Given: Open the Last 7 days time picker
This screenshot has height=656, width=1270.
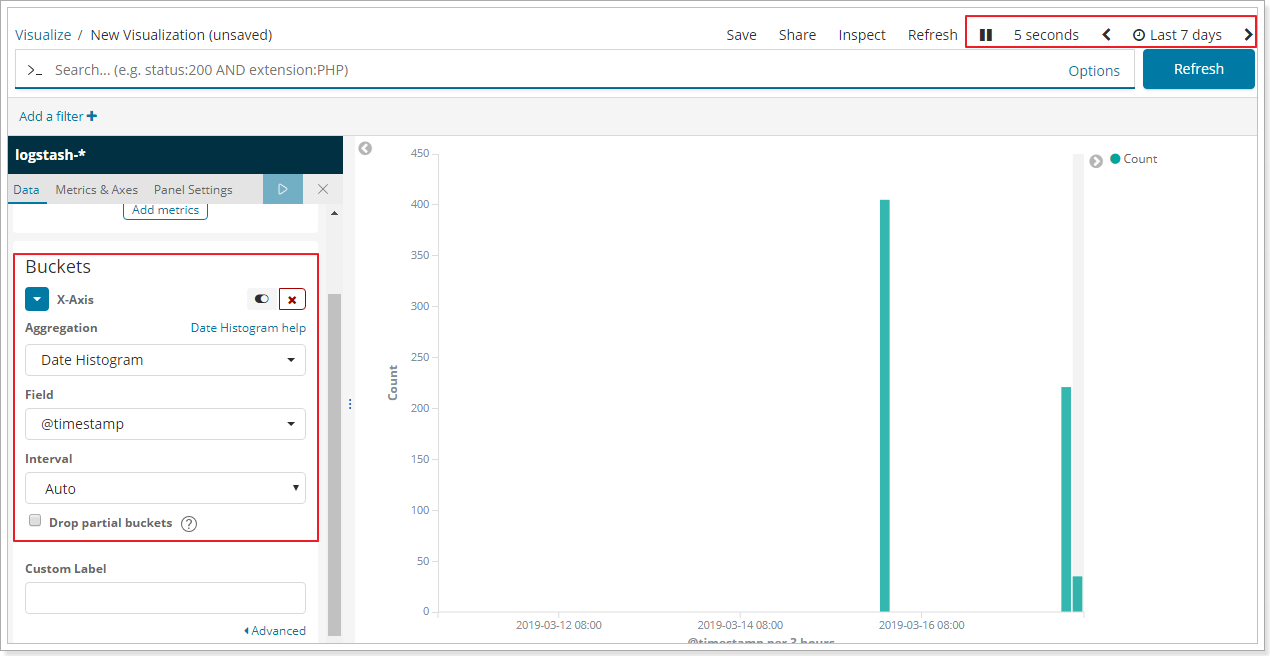Looking at the screenshot, I should pos(1177,35).
